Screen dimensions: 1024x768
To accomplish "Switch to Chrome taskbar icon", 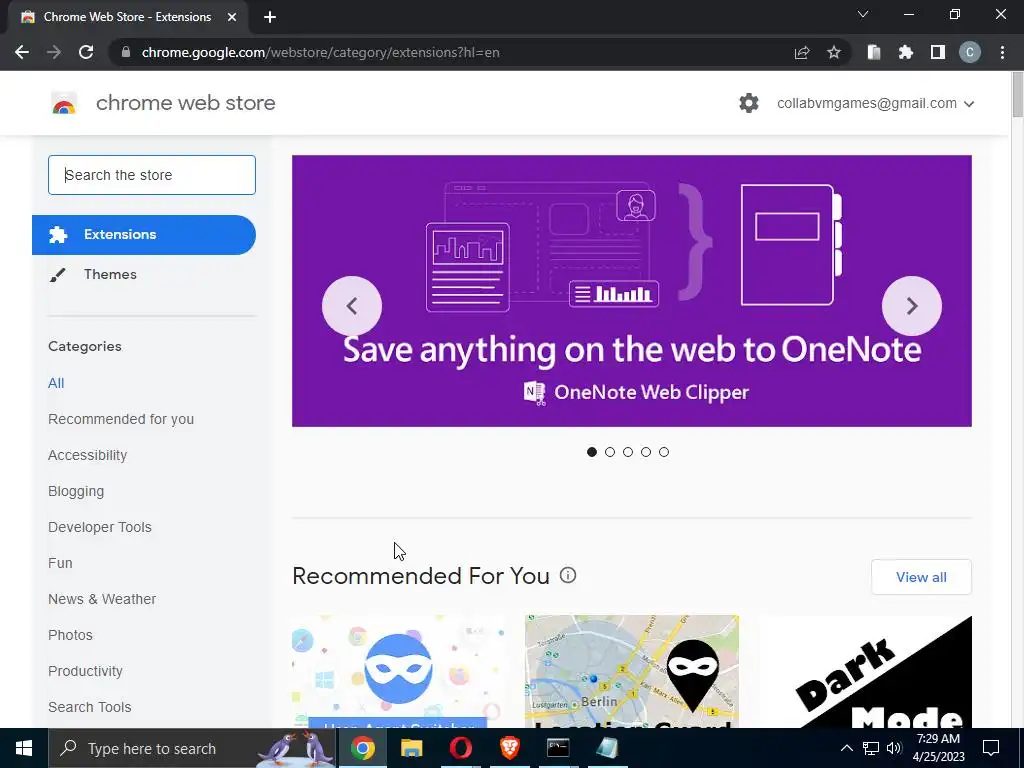I will 362,748.
